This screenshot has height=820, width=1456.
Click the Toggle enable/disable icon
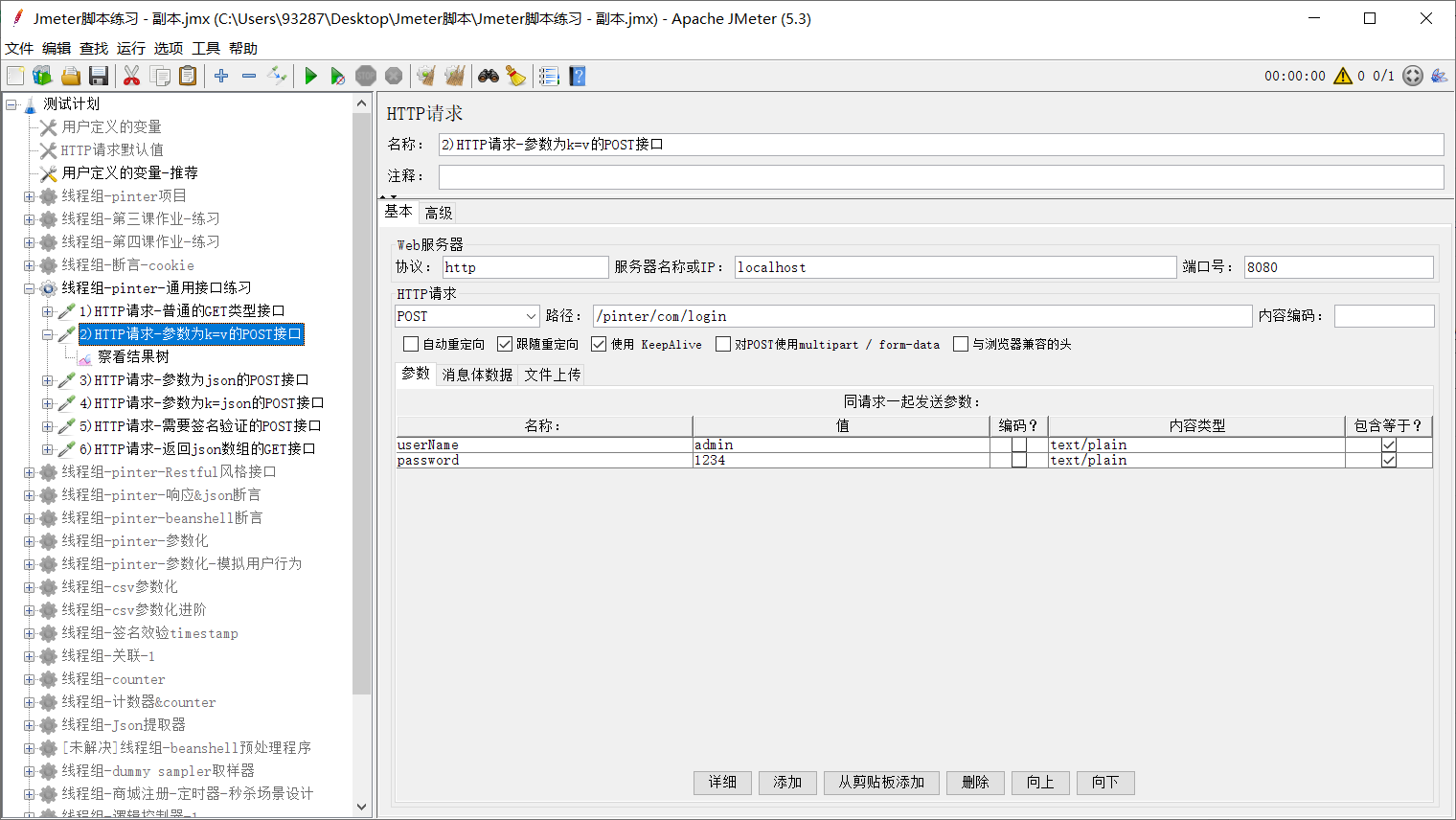(x=277, y=76)
